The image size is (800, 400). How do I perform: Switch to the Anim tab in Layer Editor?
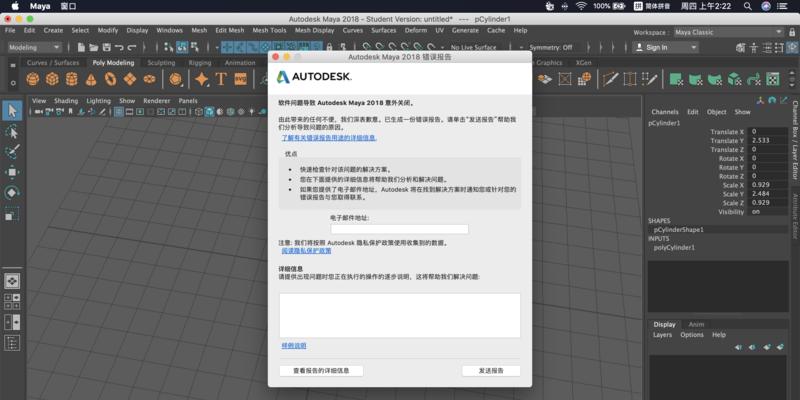tap(696, 324)
